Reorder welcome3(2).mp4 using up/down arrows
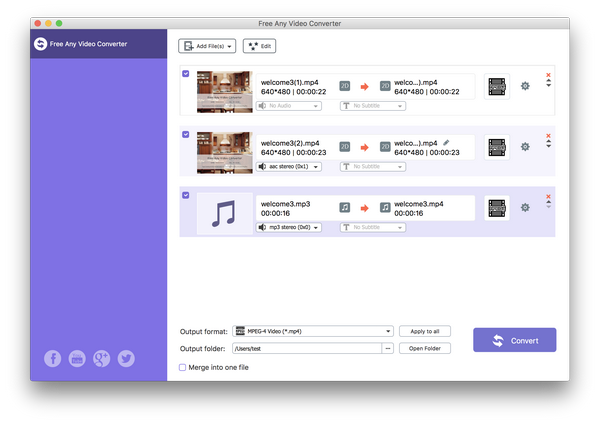Viewport: 600px width, 424px height. [549, 144]
